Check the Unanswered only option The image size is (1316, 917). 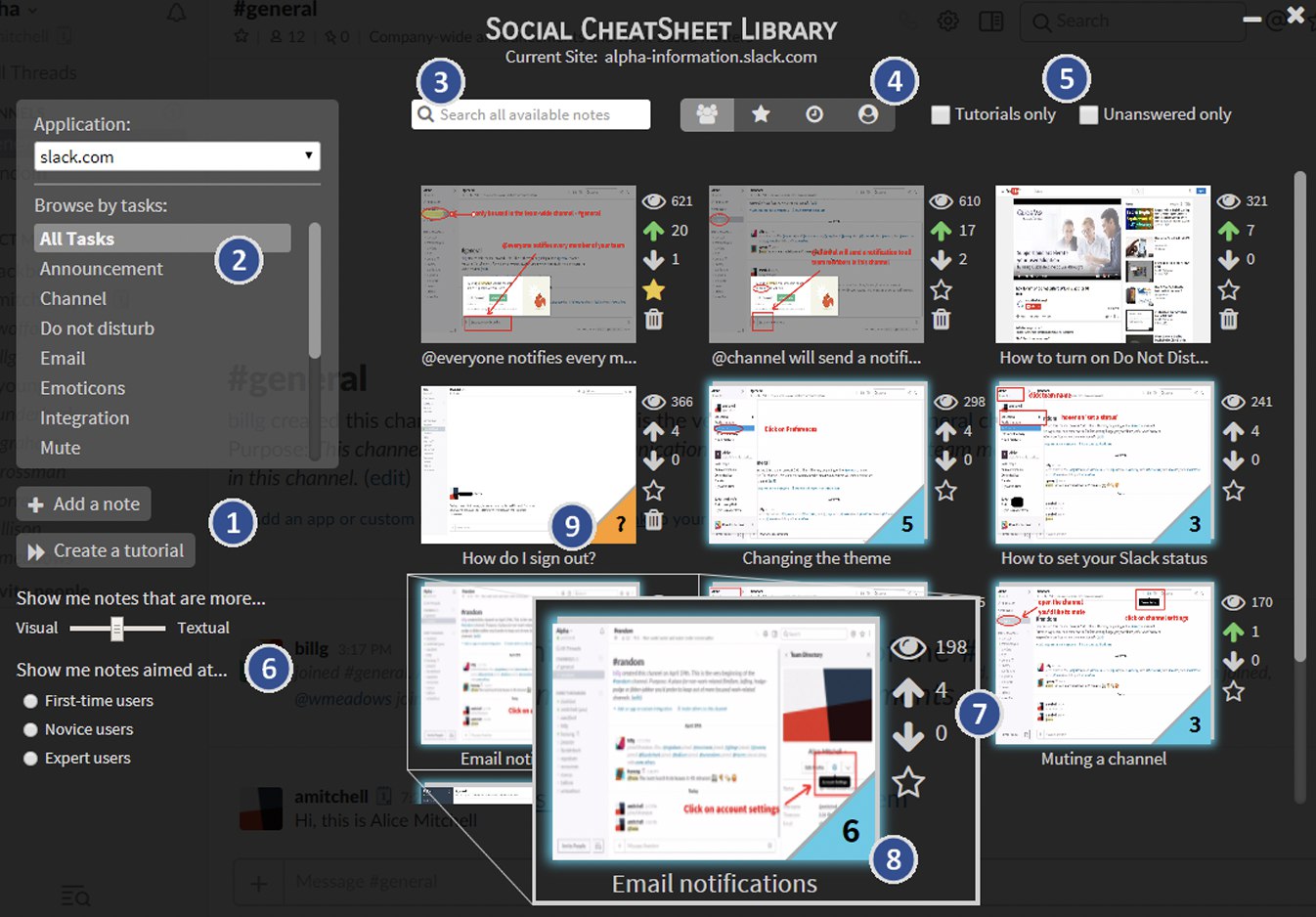point(1088,115)
